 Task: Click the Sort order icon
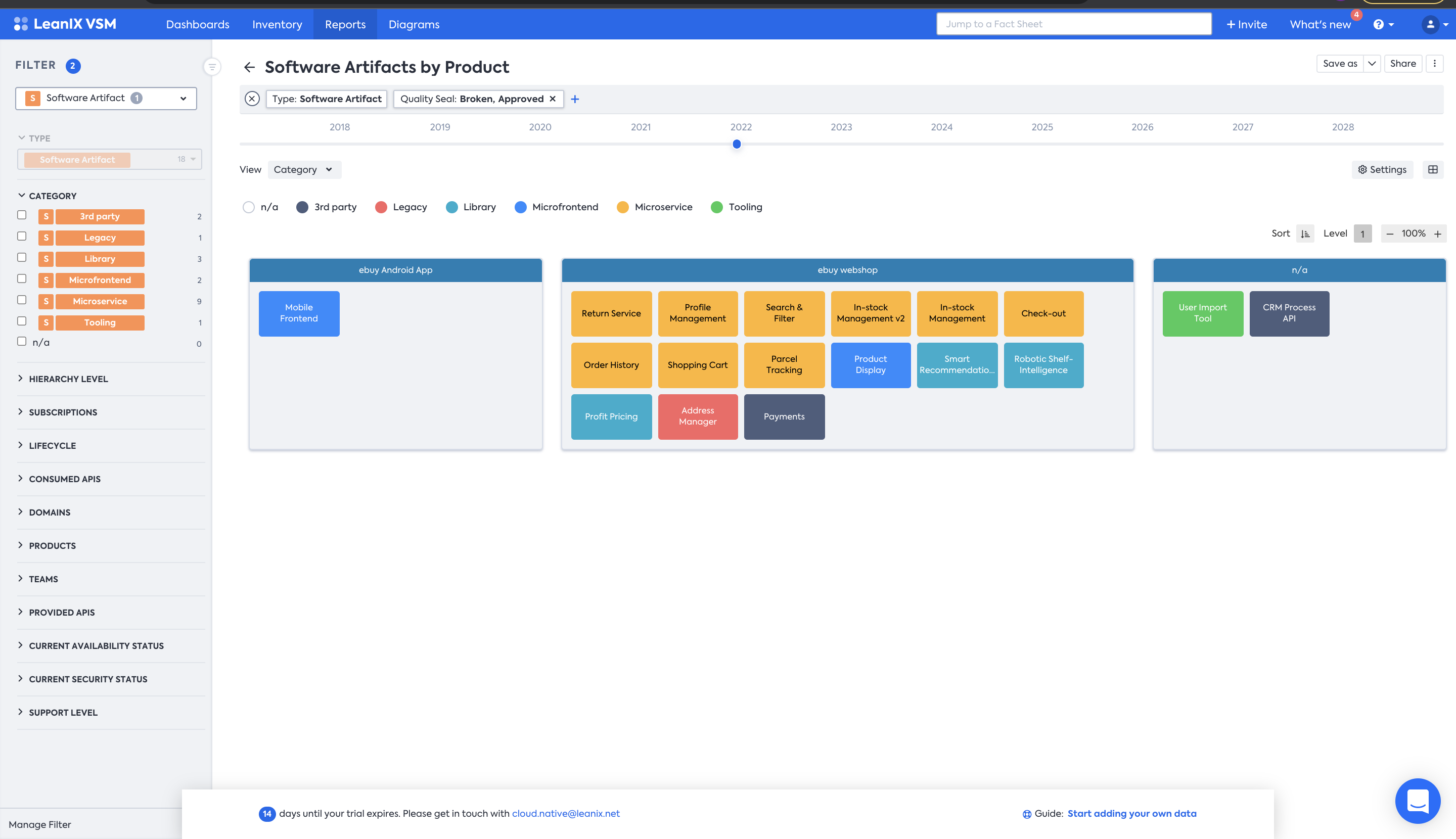pyautogui.click(x=1305, y=234)
